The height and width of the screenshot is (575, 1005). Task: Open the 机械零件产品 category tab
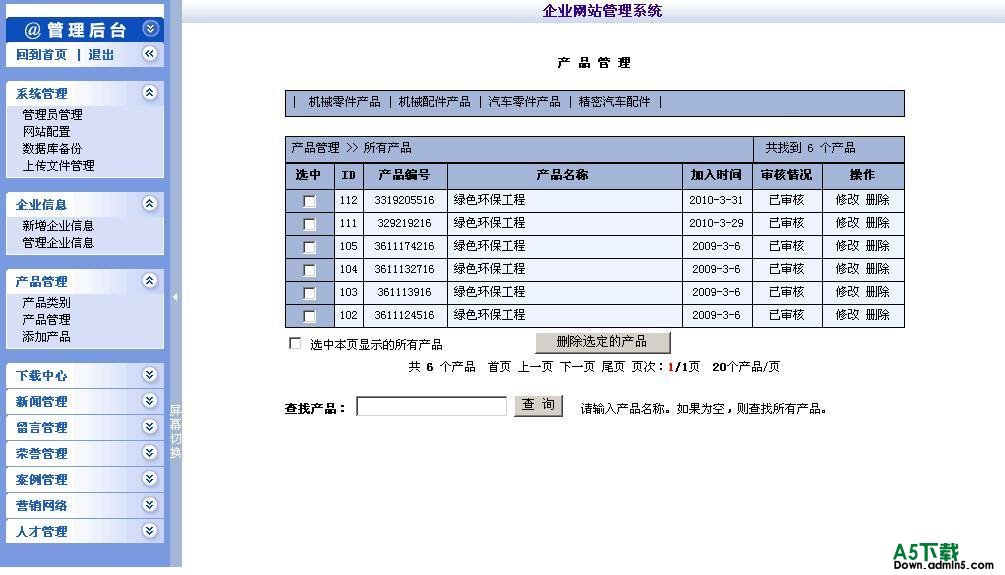coord(344,102)
